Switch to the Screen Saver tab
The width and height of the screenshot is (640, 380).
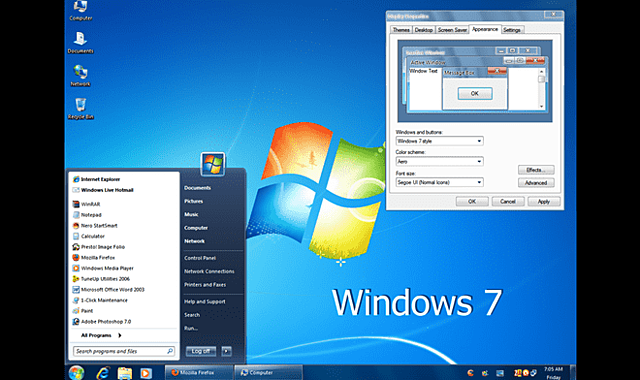[452, 30]
